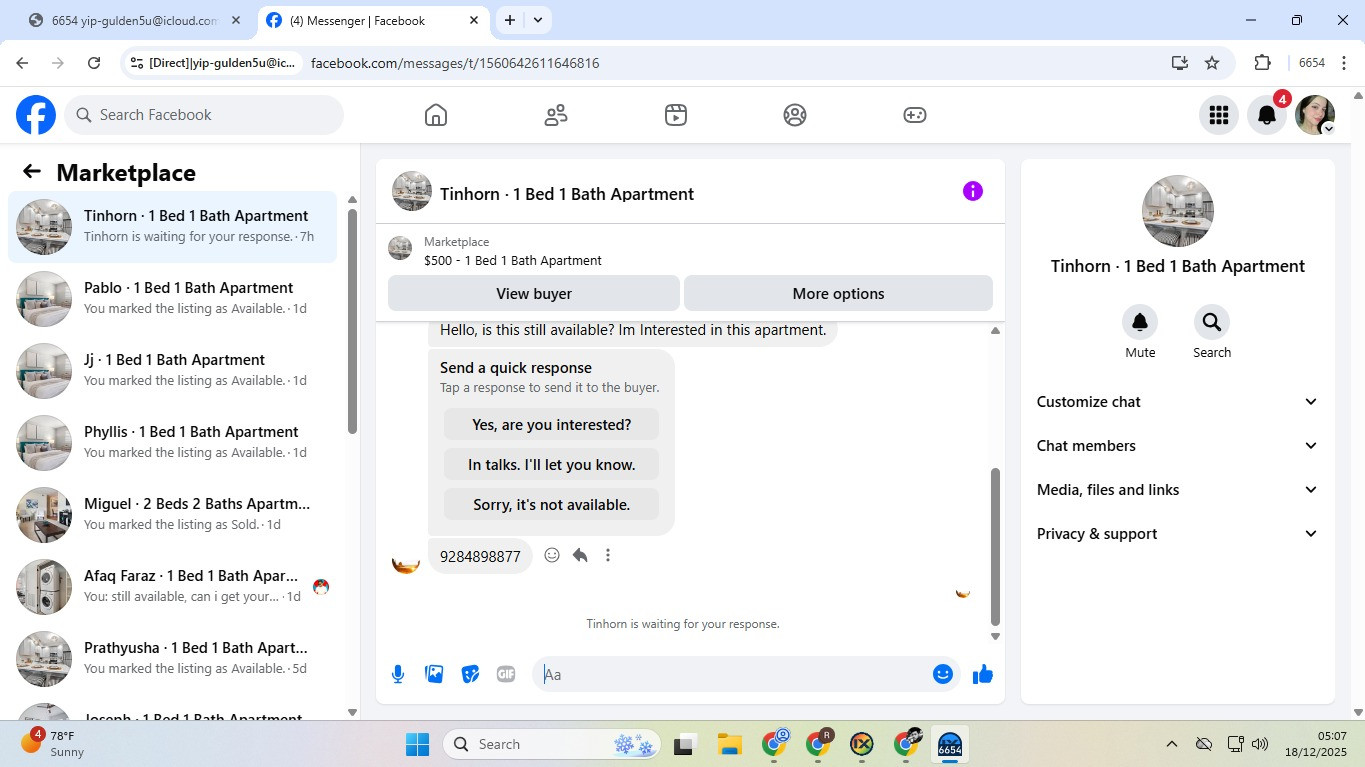
Task: Click the conversation list scrollbar
Action: 352,320
